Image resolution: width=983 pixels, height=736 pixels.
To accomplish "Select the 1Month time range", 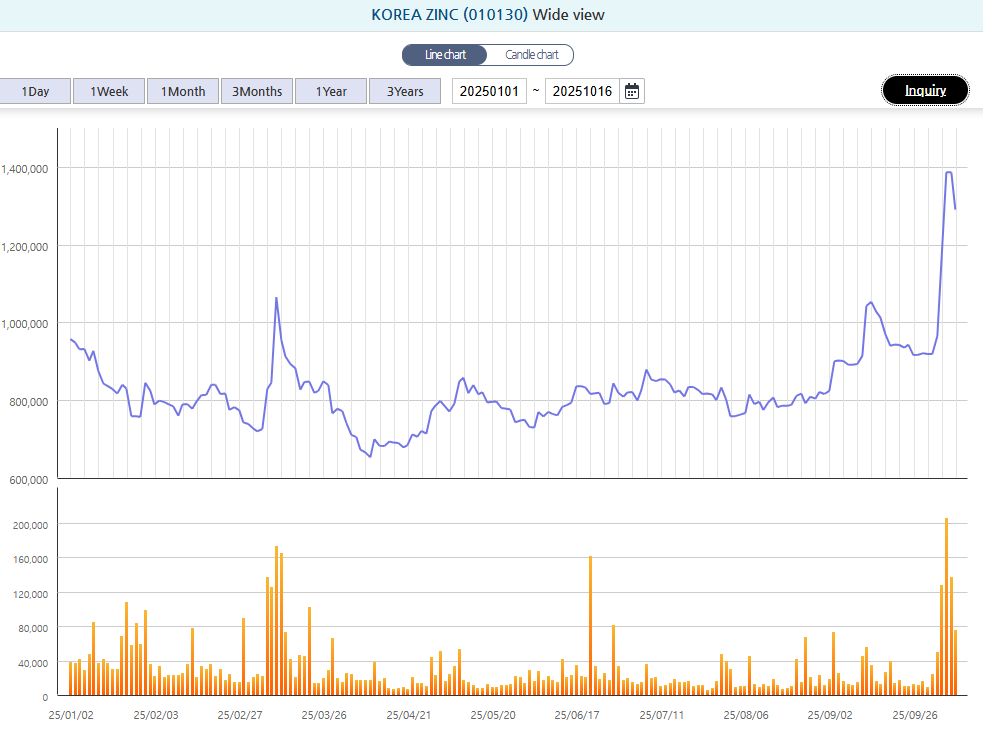I will pos(182,90).
